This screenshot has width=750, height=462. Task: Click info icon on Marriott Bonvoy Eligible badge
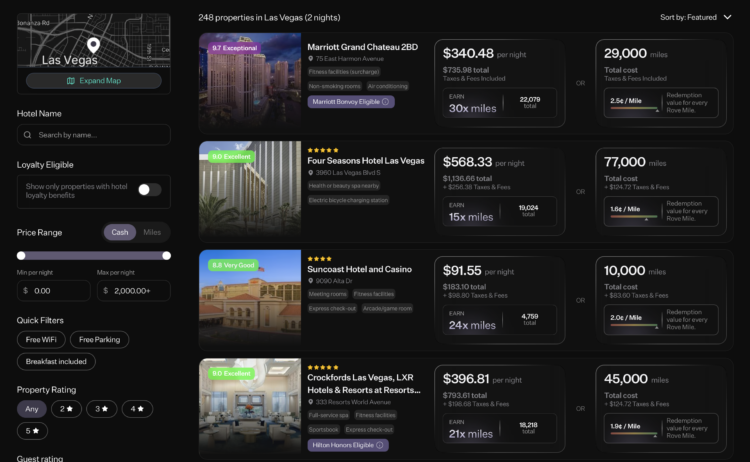click(386, 102)
